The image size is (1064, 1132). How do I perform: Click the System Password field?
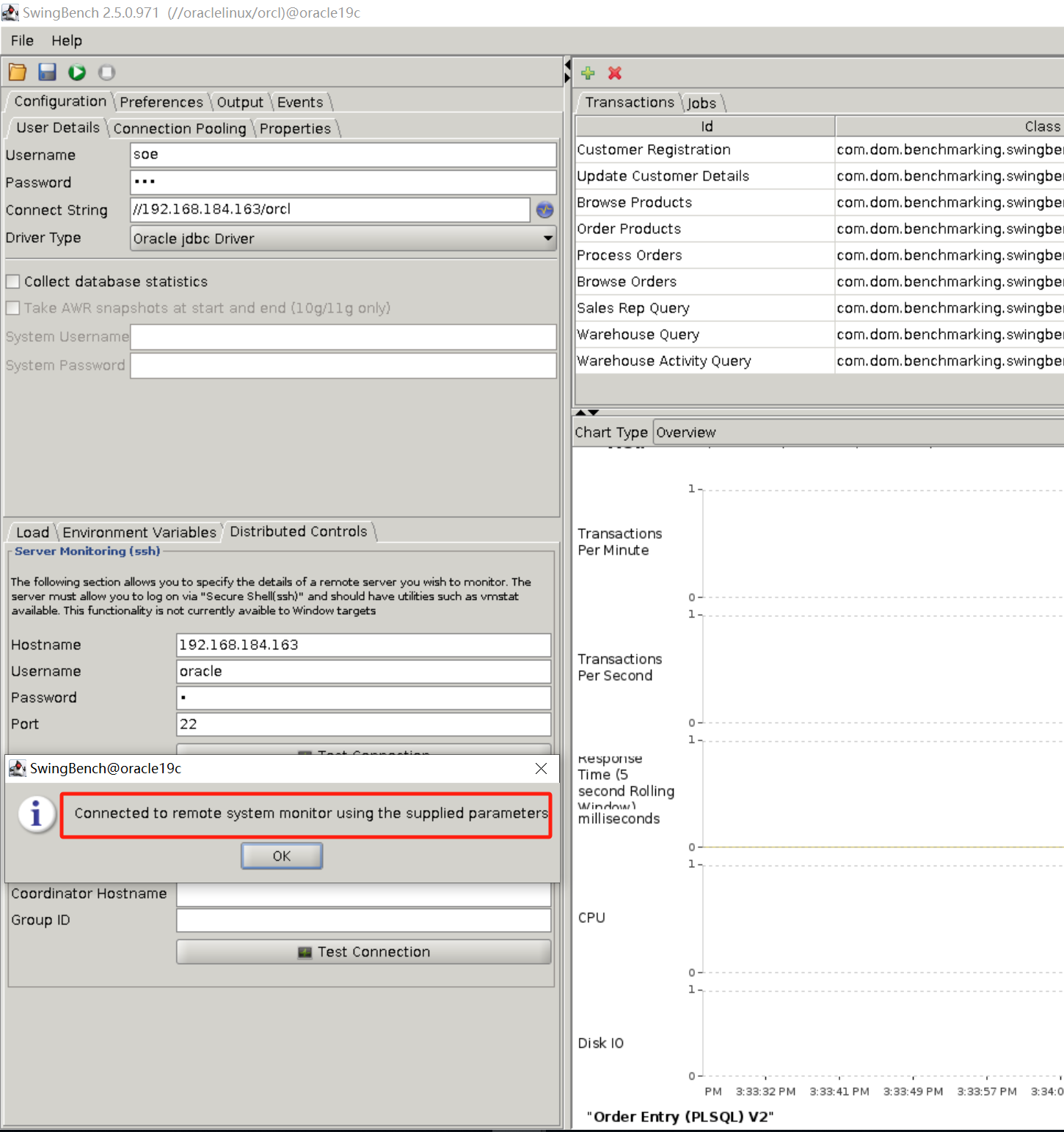click(x=343, y=365)
